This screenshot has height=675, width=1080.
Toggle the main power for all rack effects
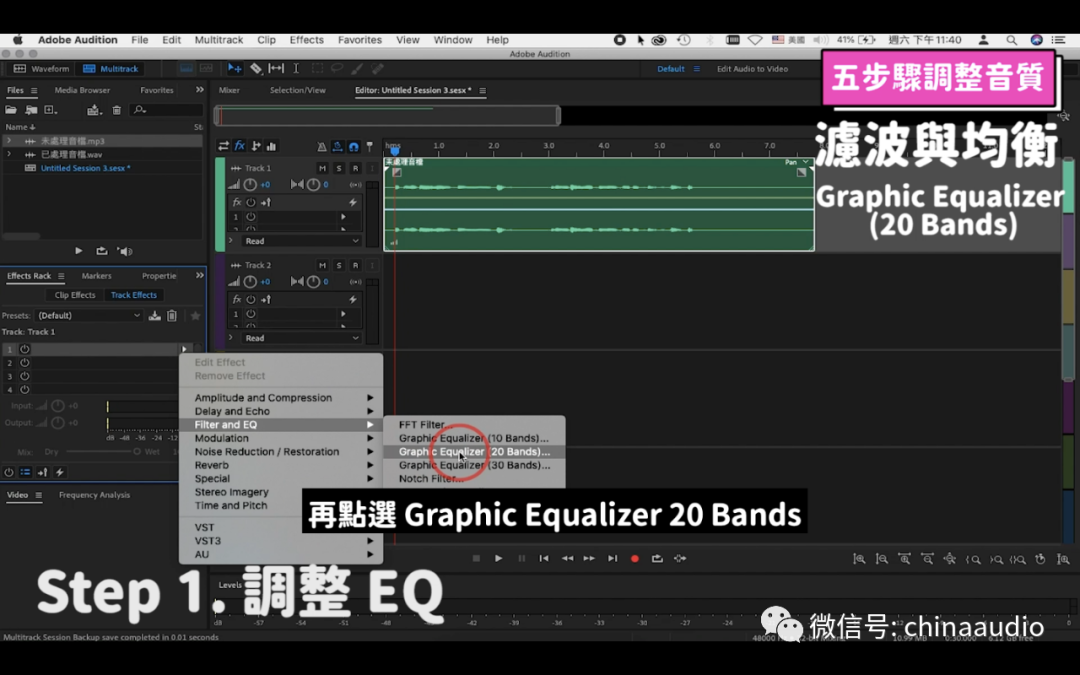point(8,472)
